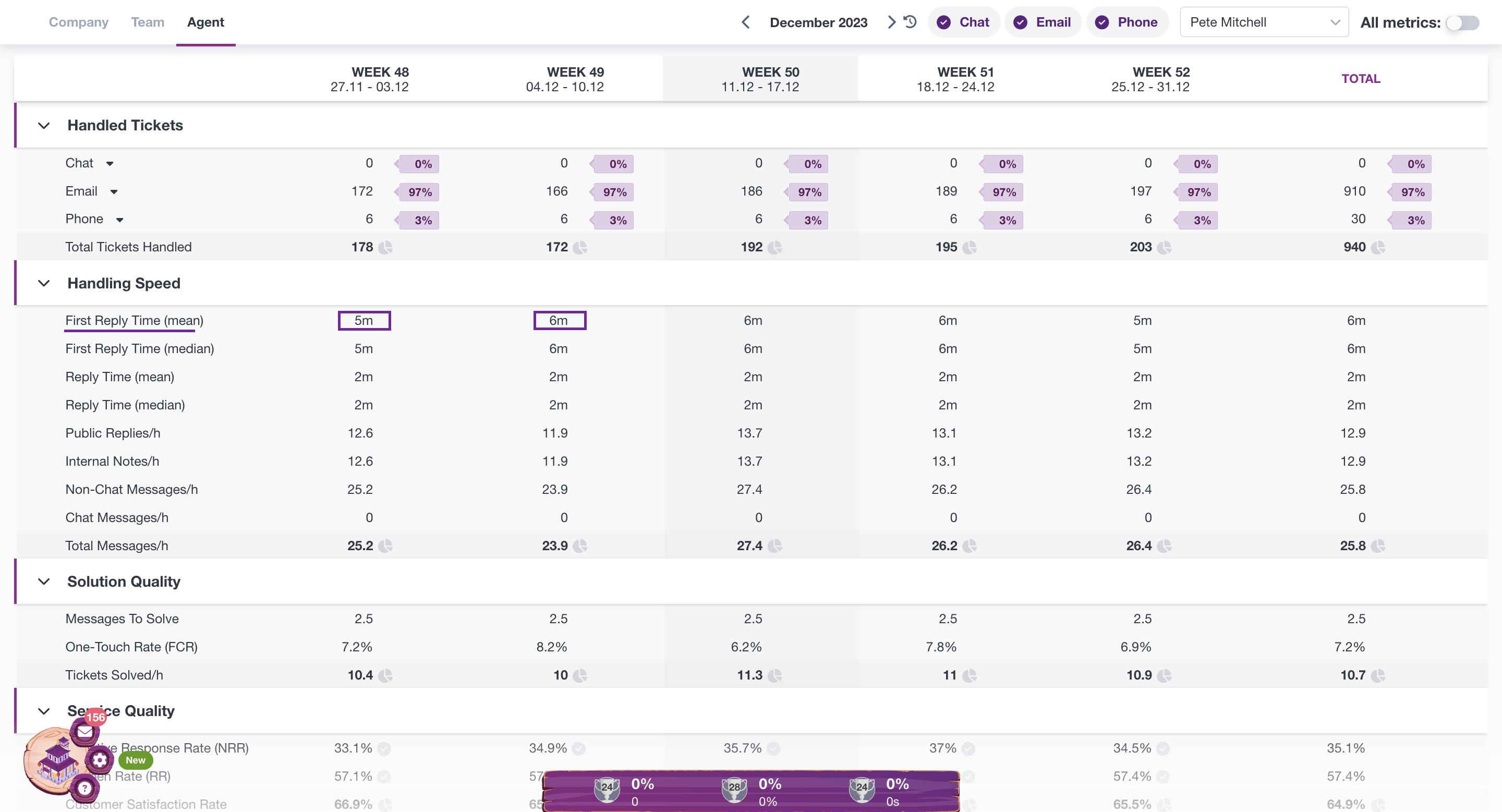Switch to the Company tab
Image resolution: width=1502 pixels, height=812 pixels.
(79, 22)
